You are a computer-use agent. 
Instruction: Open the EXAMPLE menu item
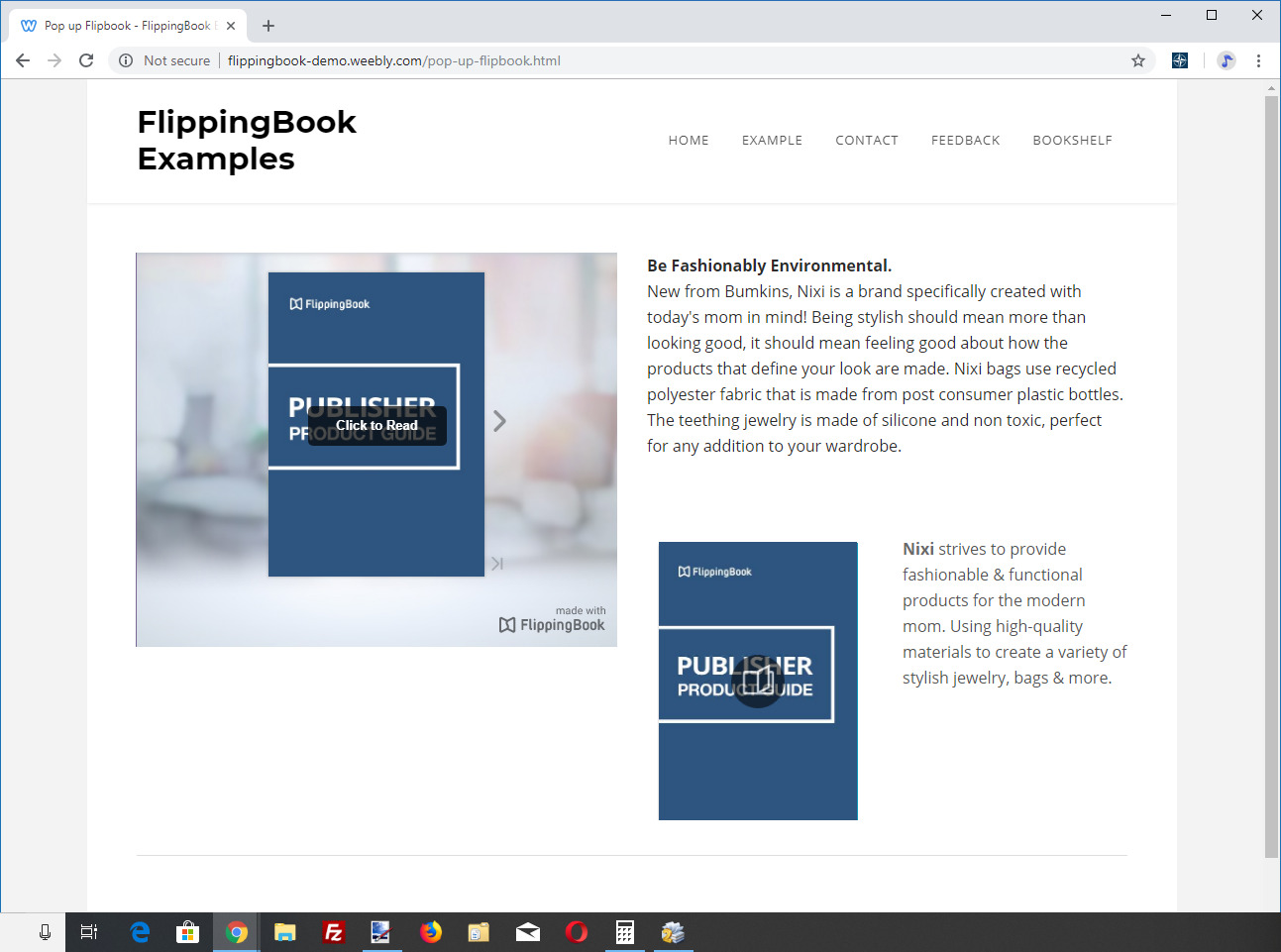pos(772,141)
